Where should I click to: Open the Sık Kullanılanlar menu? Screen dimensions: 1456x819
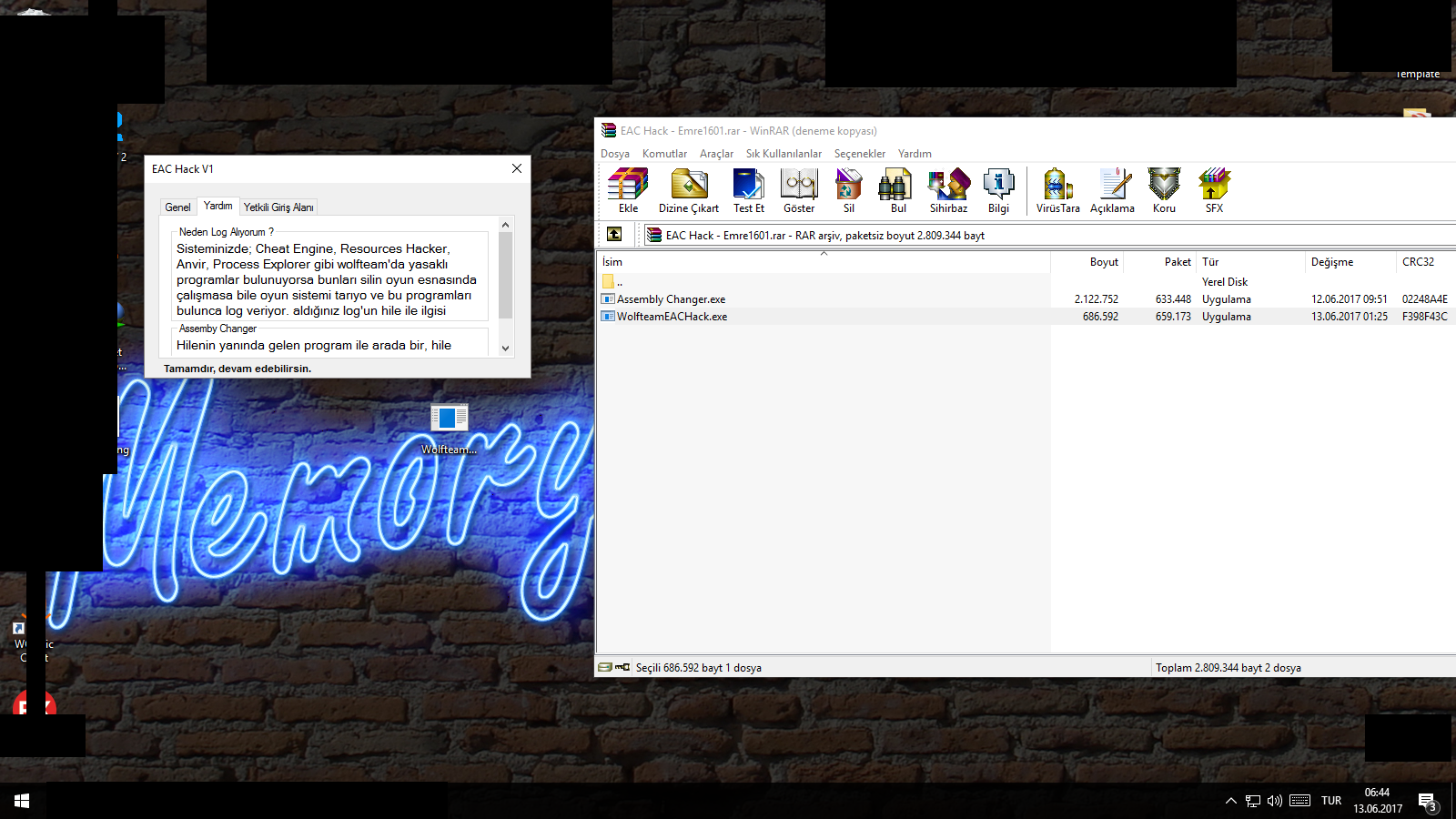tap(784, 154)
